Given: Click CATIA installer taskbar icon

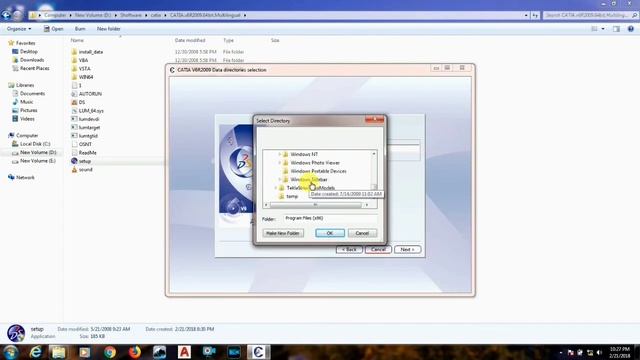Looking at the screenshot, I should click(258, 352).
